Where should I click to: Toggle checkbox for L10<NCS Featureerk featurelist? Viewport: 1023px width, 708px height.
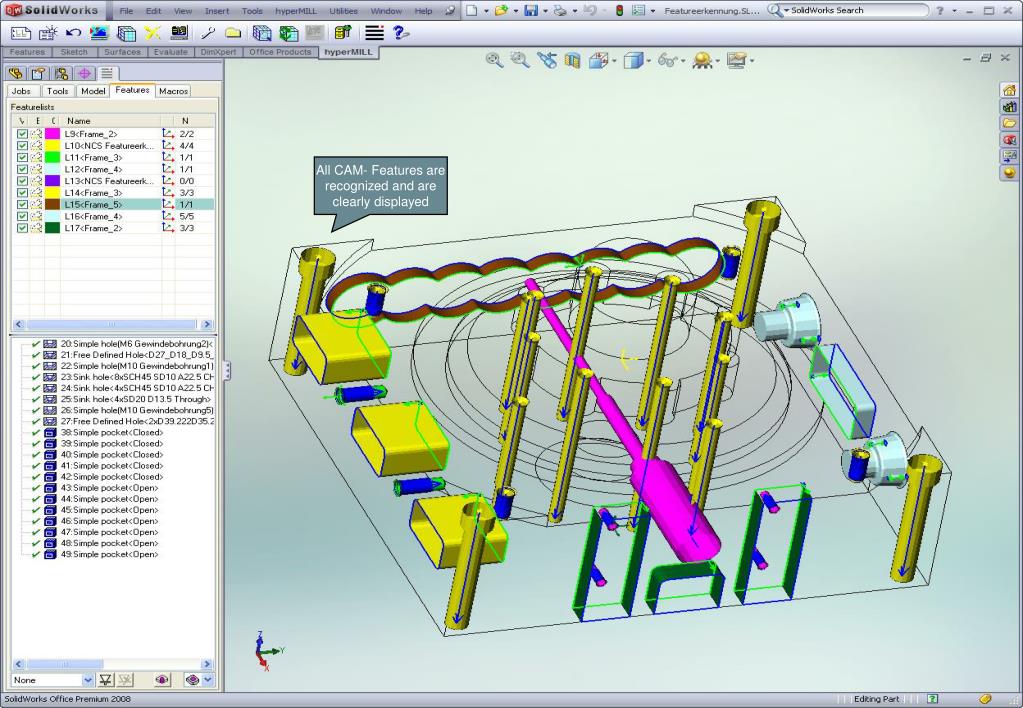point(22,146)
